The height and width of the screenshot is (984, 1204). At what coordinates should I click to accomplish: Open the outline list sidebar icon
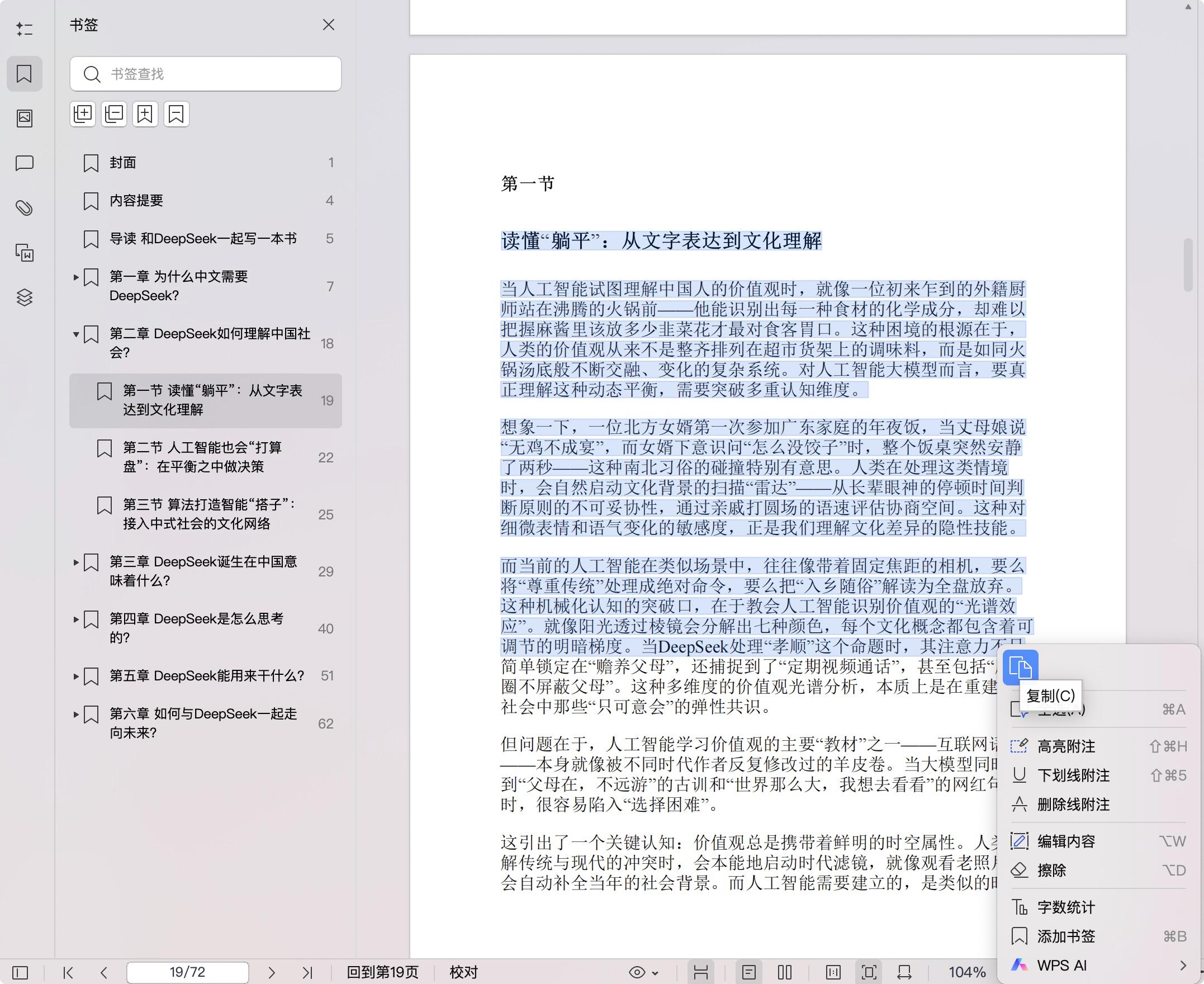point(25,29)
